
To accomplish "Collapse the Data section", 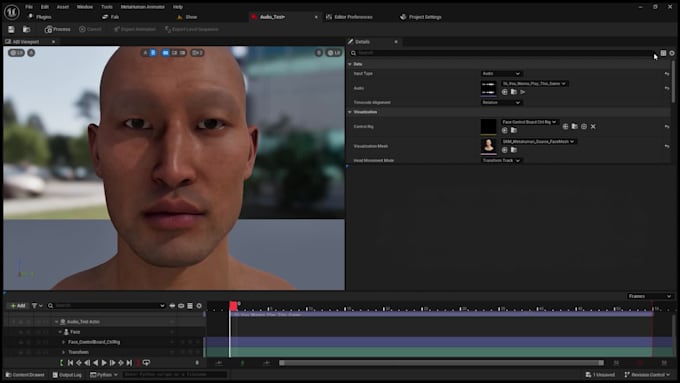I will point(350,64).
